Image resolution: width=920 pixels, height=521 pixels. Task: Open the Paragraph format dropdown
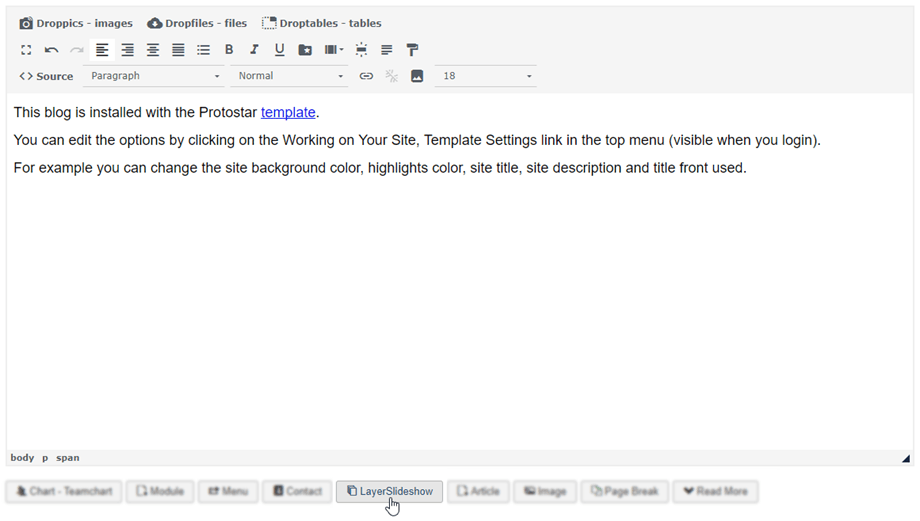pos(154,76)
